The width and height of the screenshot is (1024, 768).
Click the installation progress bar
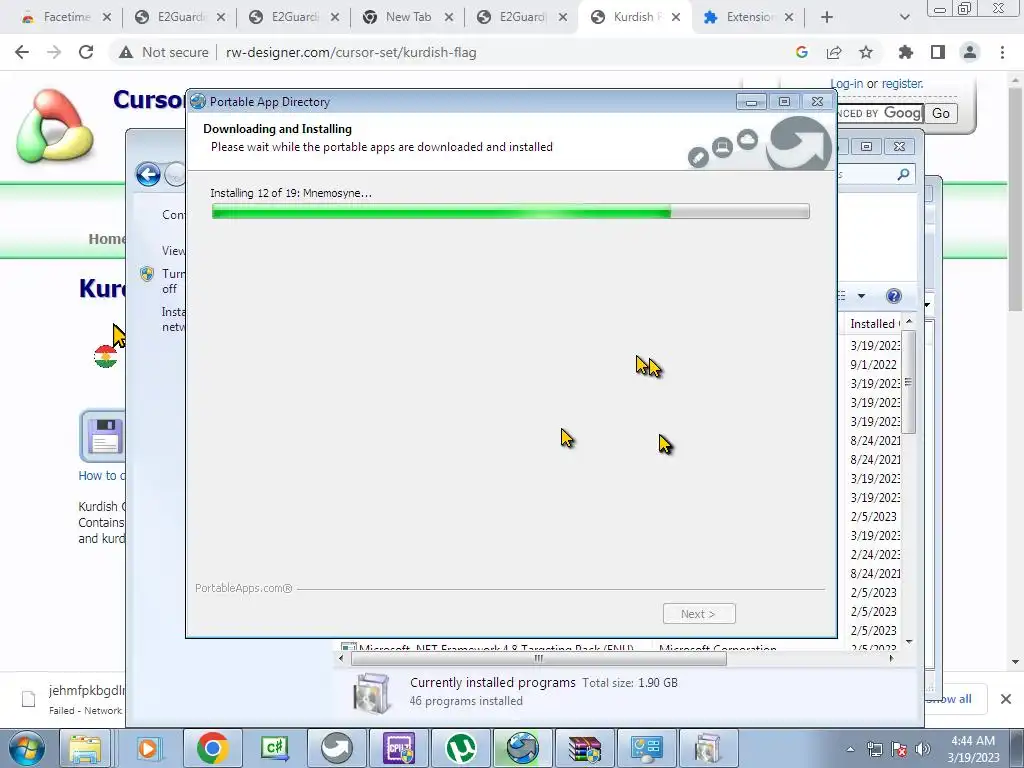pos(510,211)
